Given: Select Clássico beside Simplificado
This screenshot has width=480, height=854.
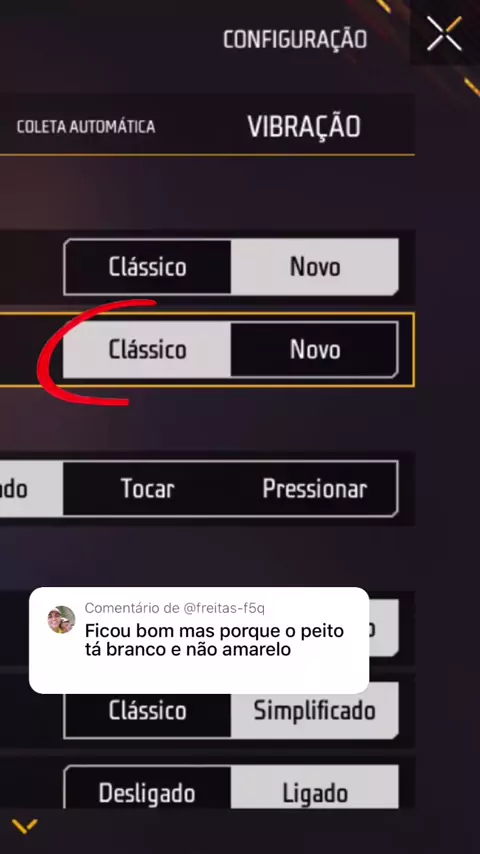Looking at the screenshot, I should click(x=148, y=711).
